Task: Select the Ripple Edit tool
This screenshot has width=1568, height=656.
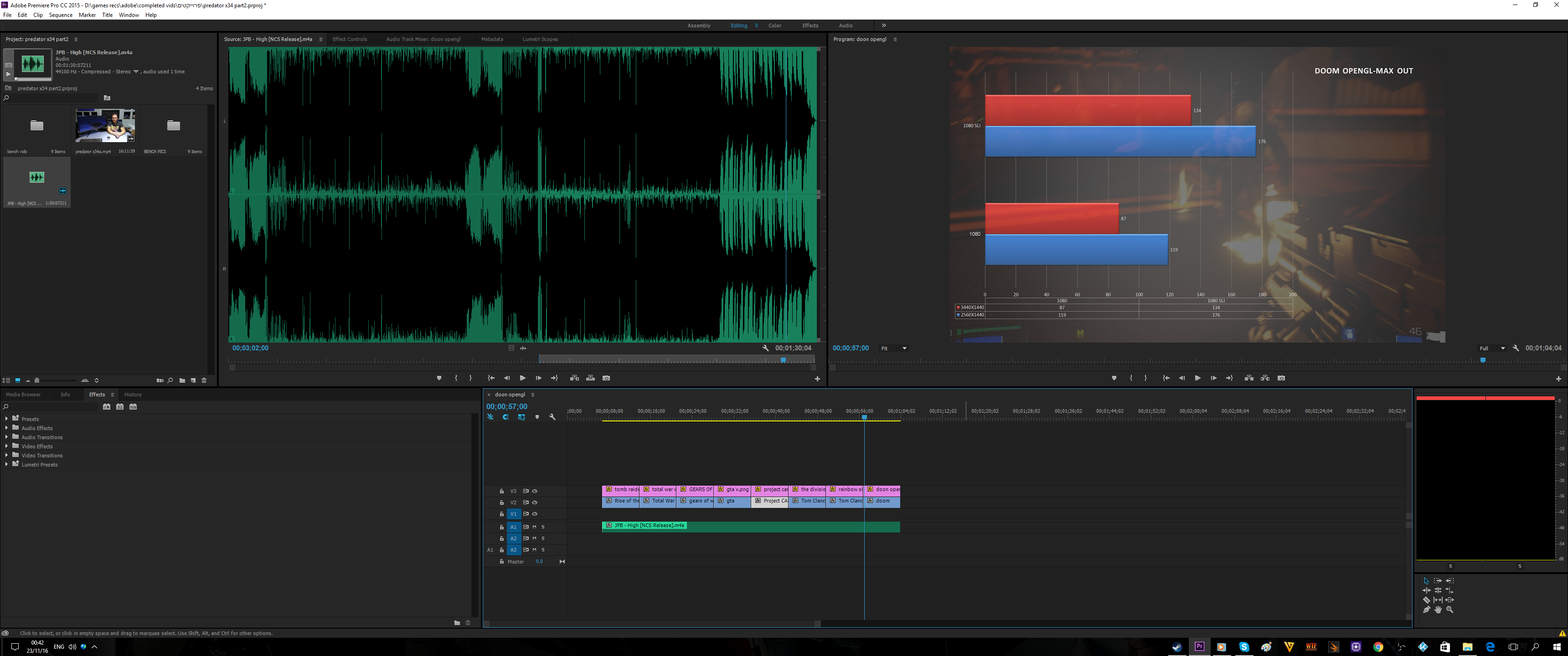Action: point(1426,590)
